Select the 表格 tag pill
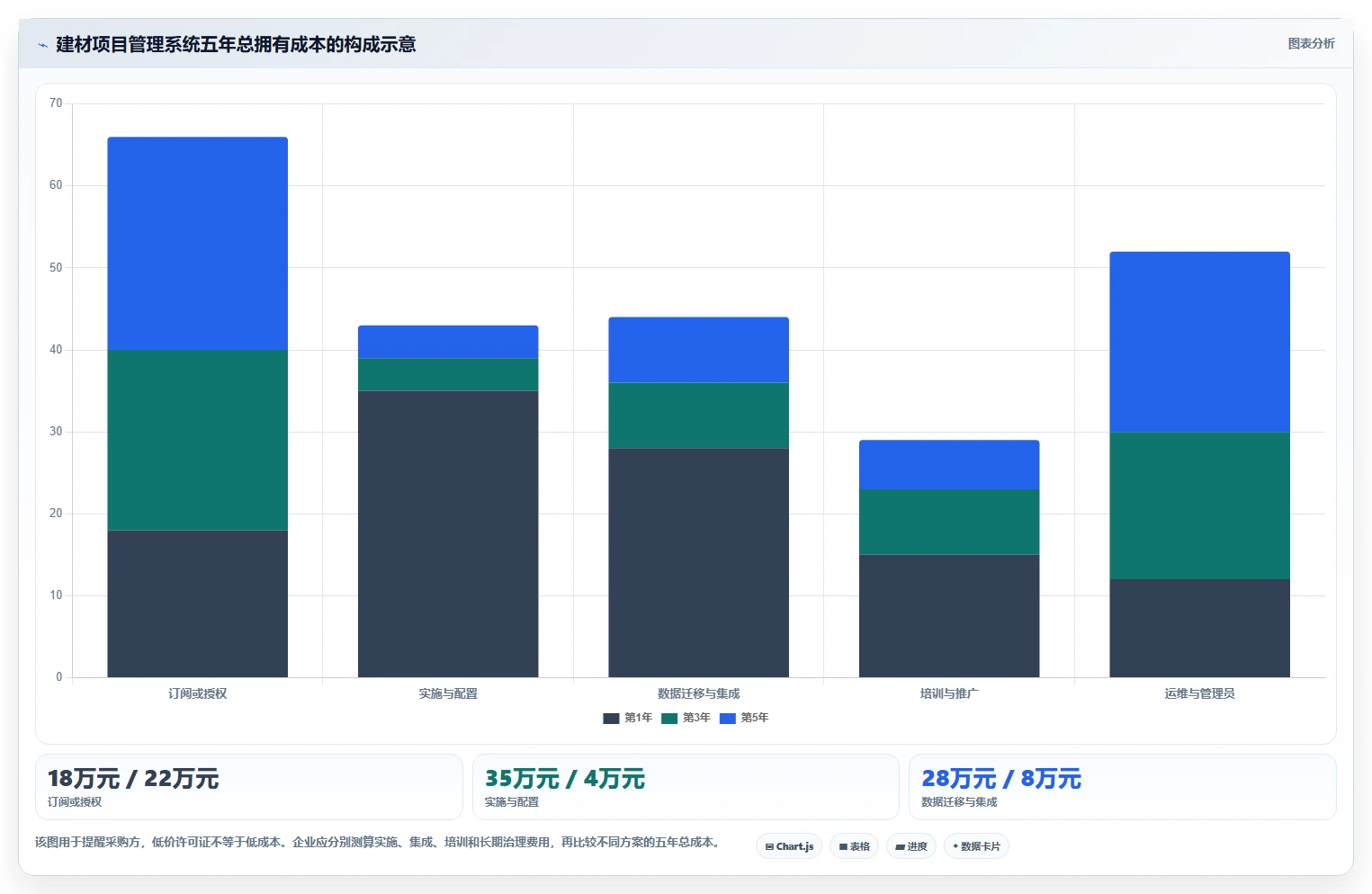The image size is (1372, 894). [x=854, y=846]
